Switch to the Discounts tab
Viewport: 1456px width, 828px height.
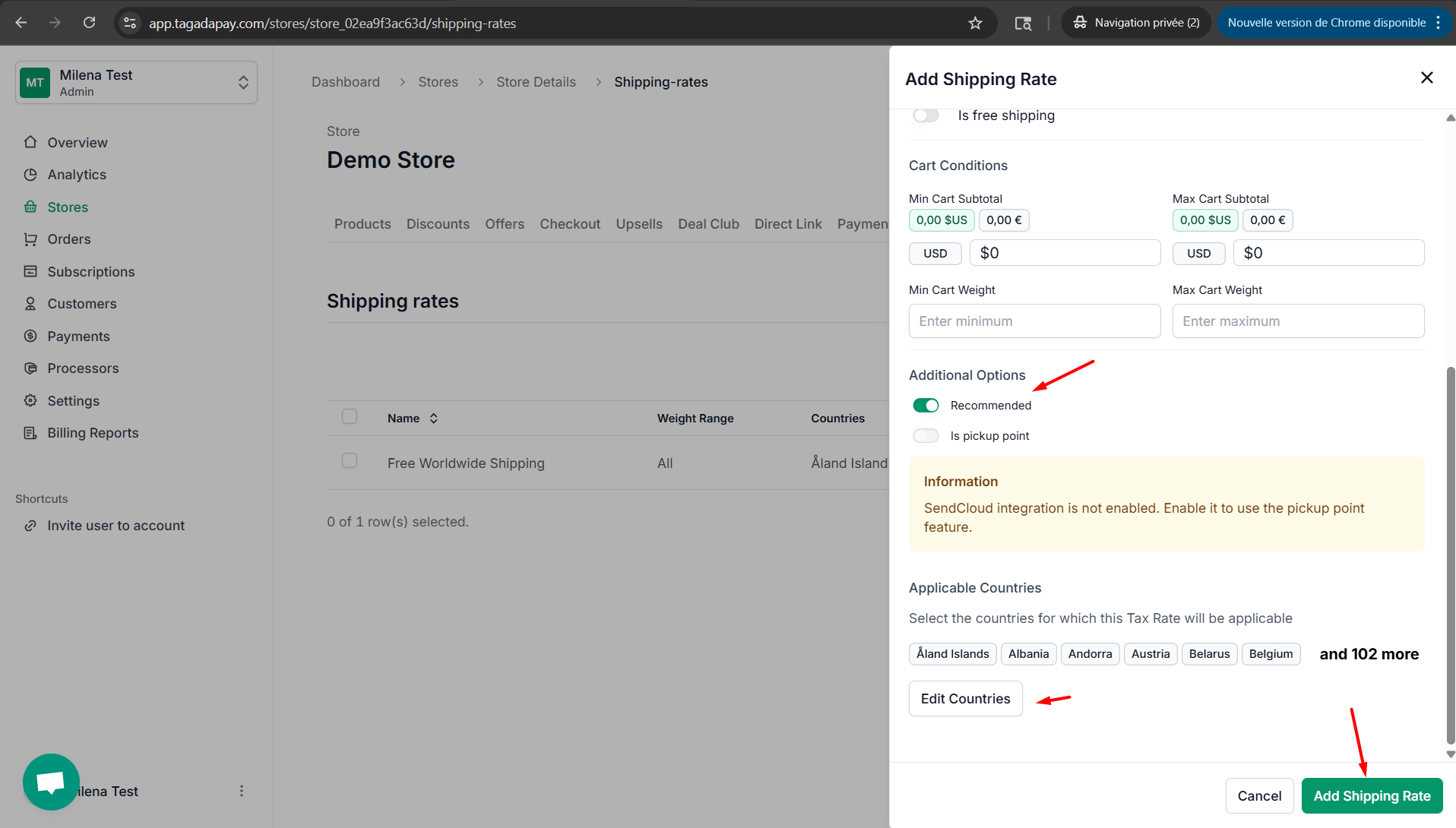click(438, 224)
